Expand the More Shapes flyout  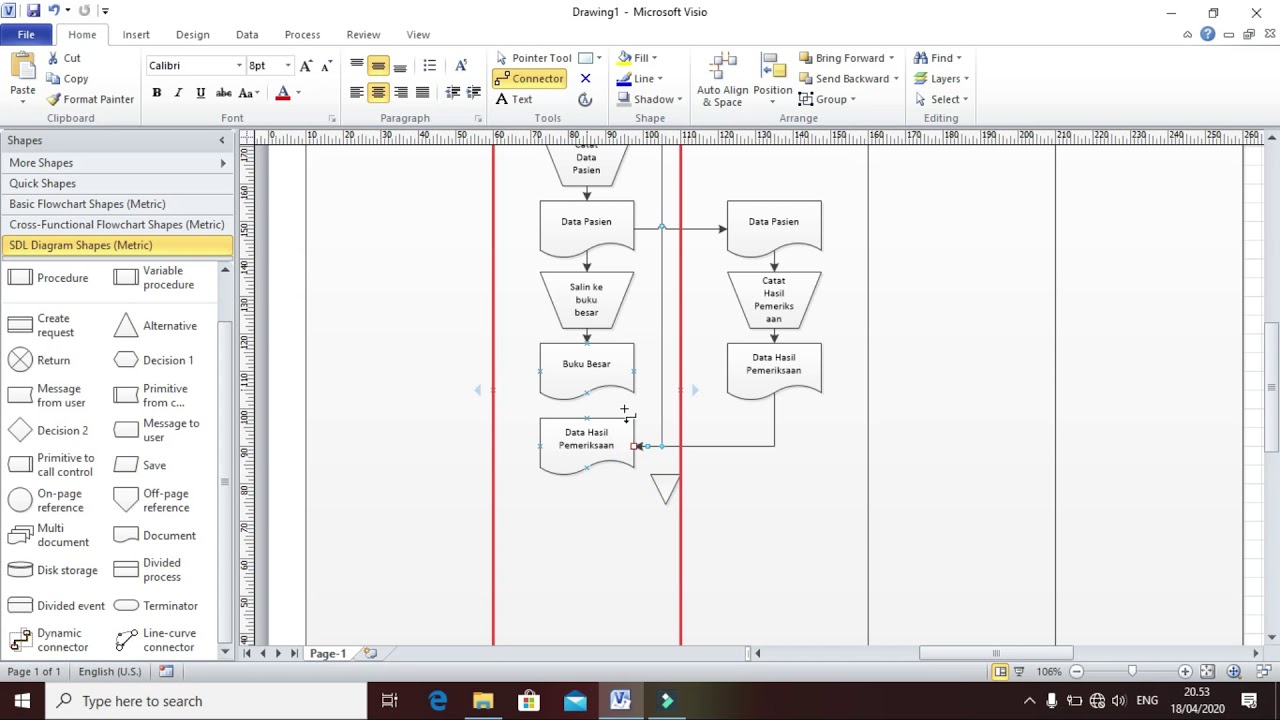pyautogui.click(x=117, y=163)
